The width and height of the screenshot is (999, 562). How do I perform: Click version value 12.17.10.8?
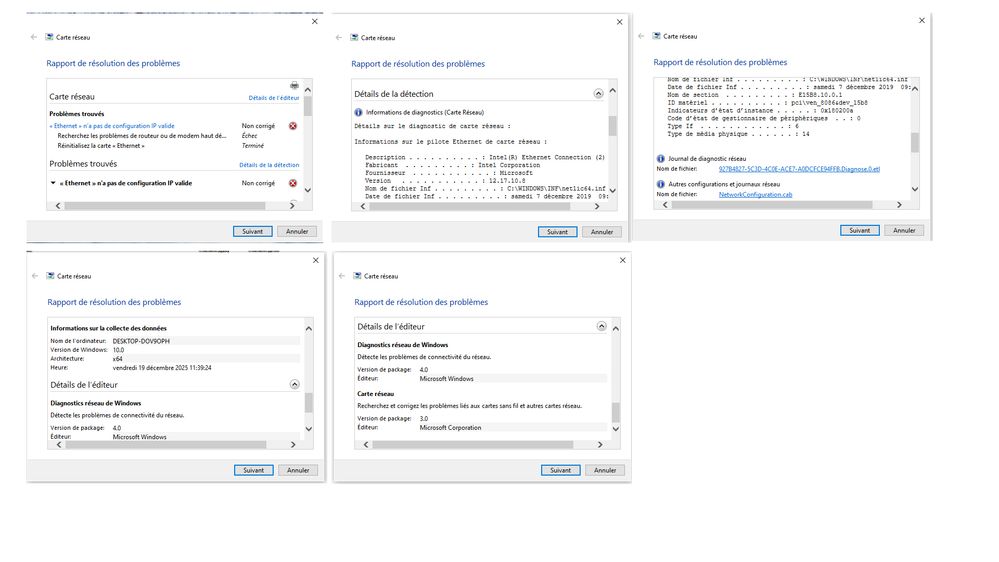tap(507, 181)
